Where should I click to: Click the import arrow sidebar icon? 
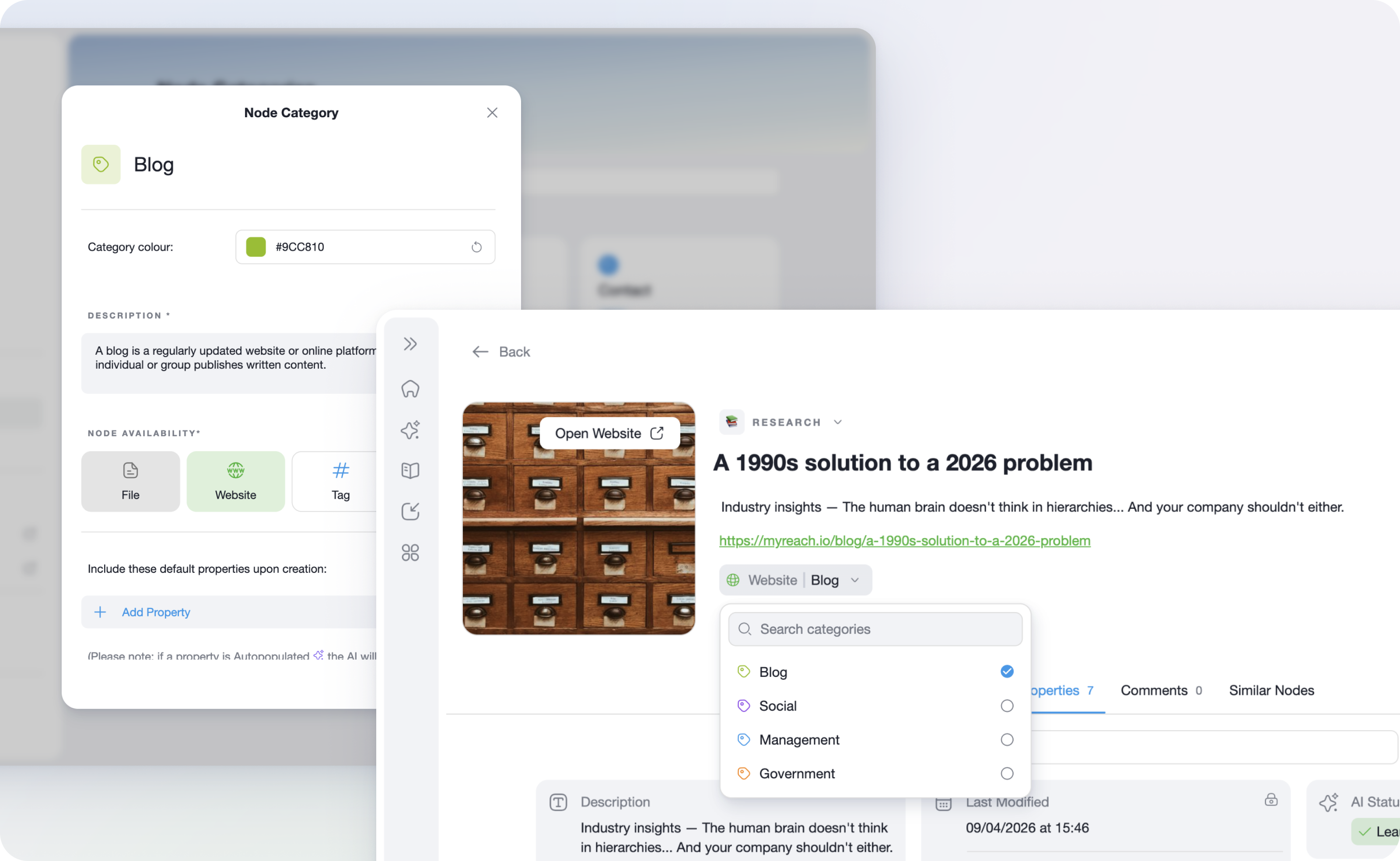pos(410,511)
